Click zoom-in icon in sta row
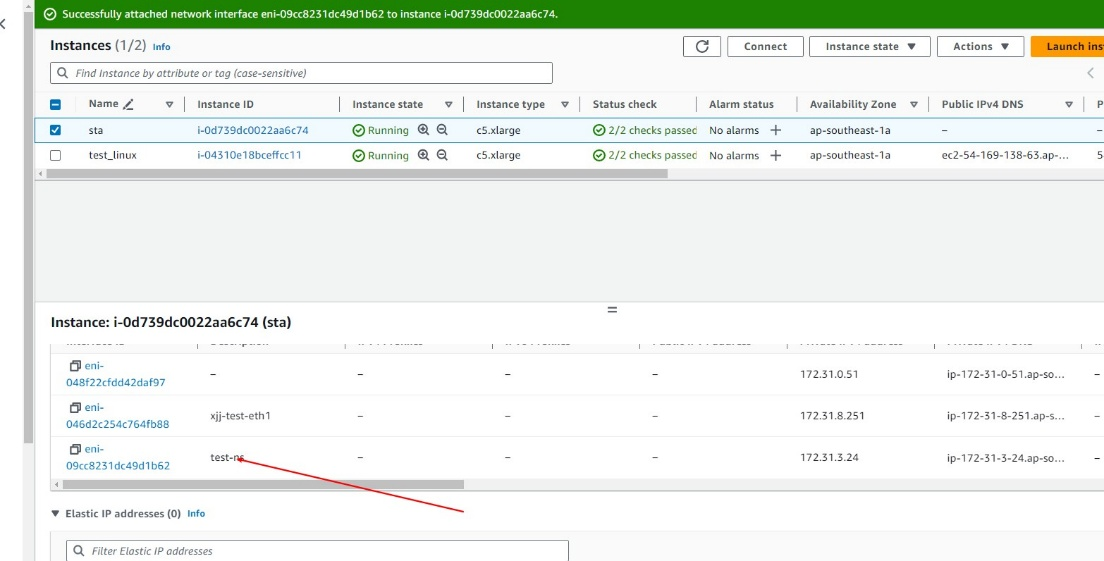The height and width of the screenshot is (561, 1104). pos(423,130)
